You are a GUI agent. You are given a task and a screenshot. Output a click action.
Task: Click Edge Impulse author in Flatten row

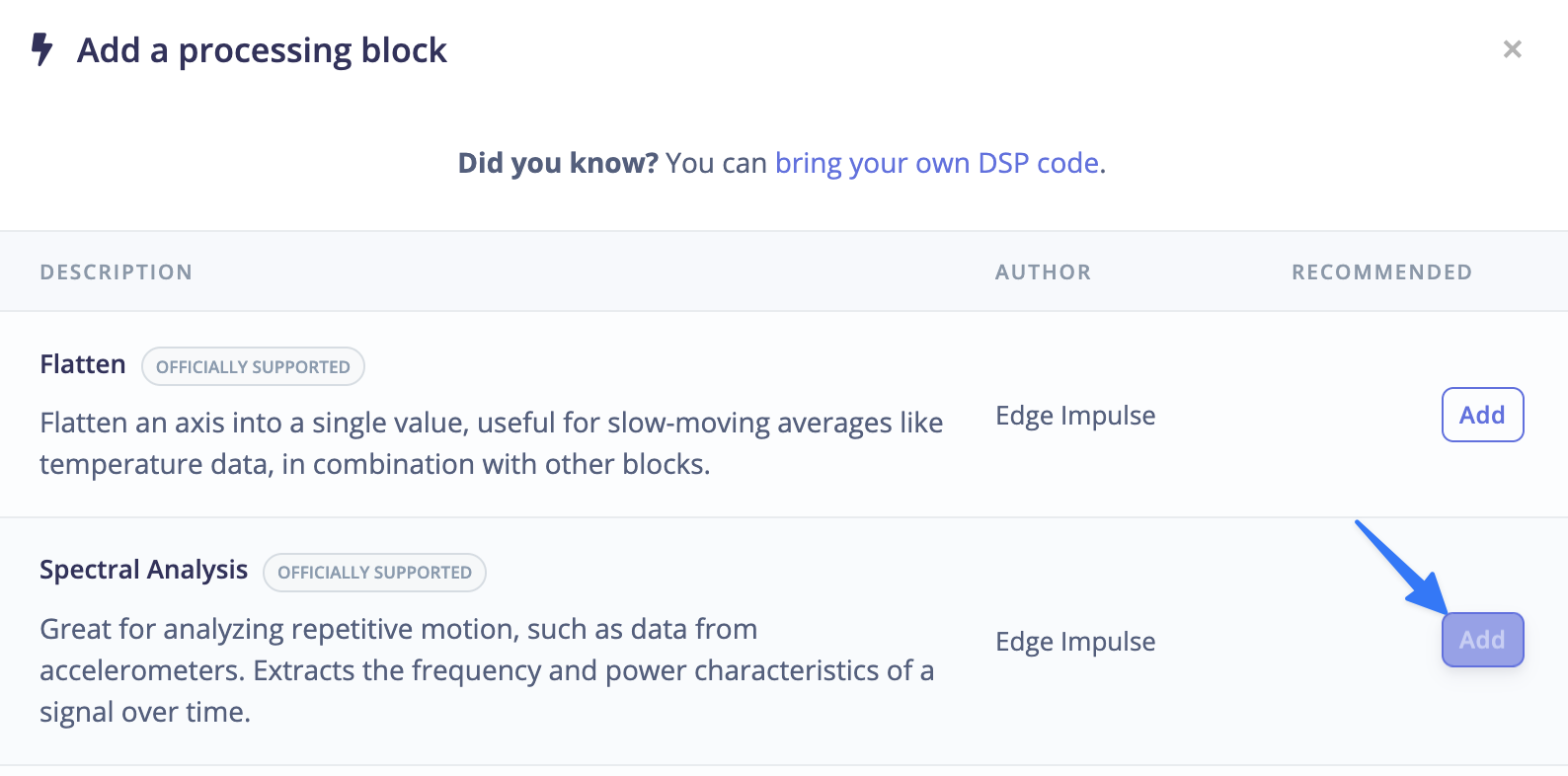(x=1075, y=416)
